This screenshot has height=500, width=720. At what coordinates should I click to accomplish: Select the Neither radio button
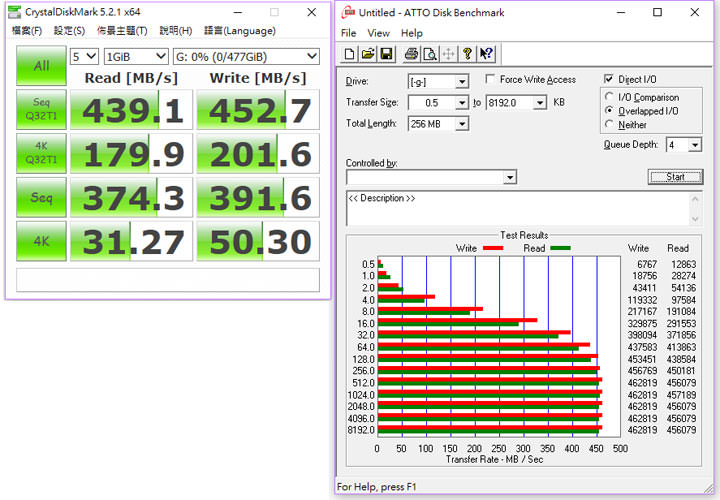(x=609, y=124)
